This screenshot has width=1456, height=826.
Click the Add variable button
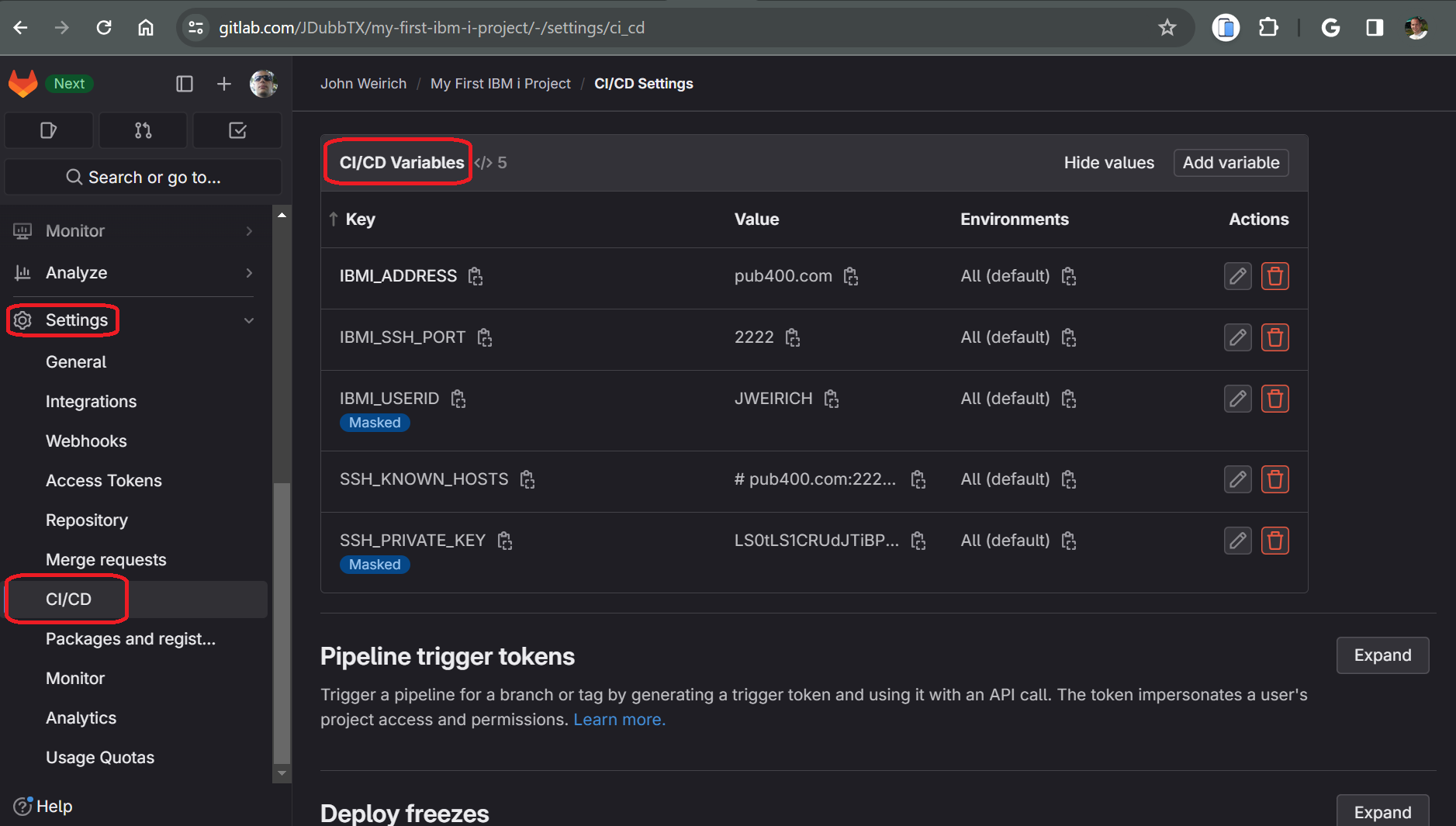click(1231, 163)
